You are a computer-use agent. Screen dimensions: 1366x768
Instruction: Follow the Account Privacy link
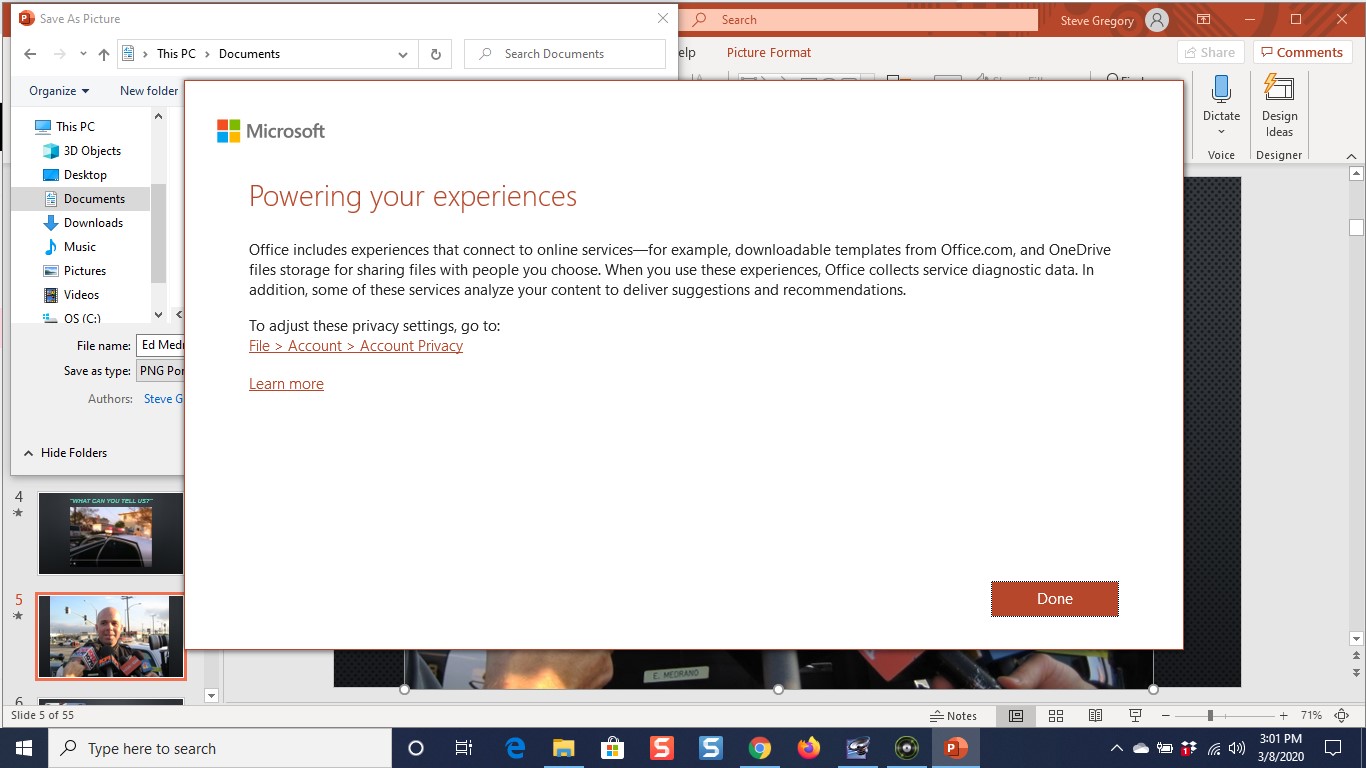click(355, 345)
